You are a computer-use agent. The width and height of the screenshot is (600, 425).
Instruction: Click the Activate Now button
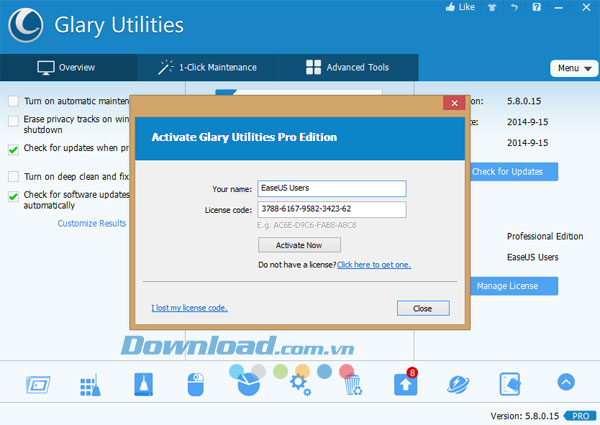click(299, 245)
